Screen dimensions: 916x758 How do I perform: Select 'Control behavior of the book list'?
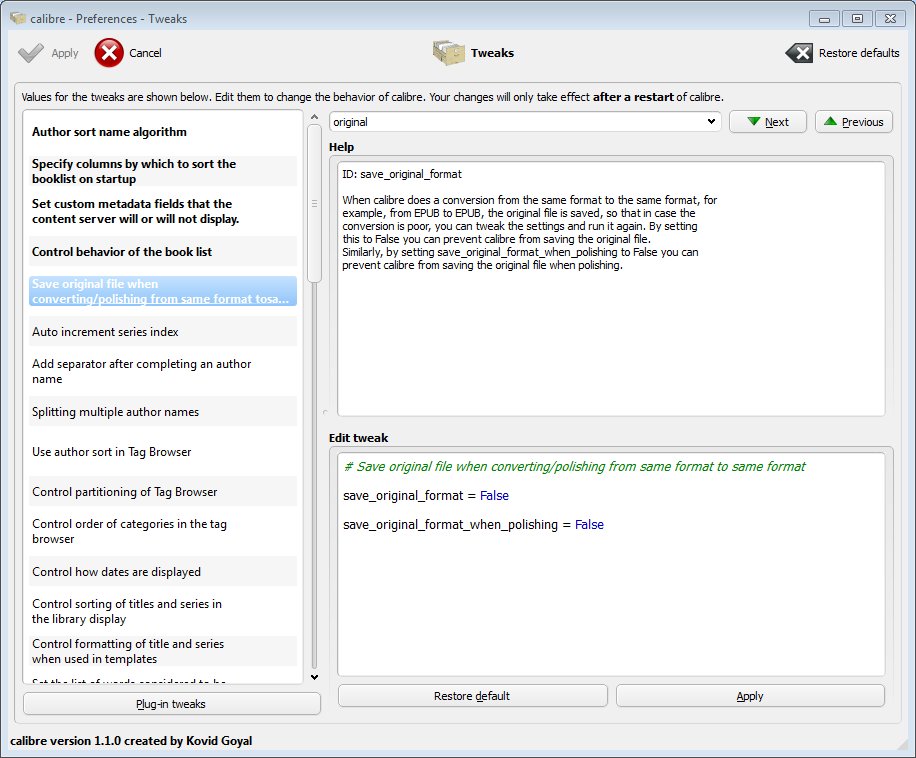click(x=163, y=252)
